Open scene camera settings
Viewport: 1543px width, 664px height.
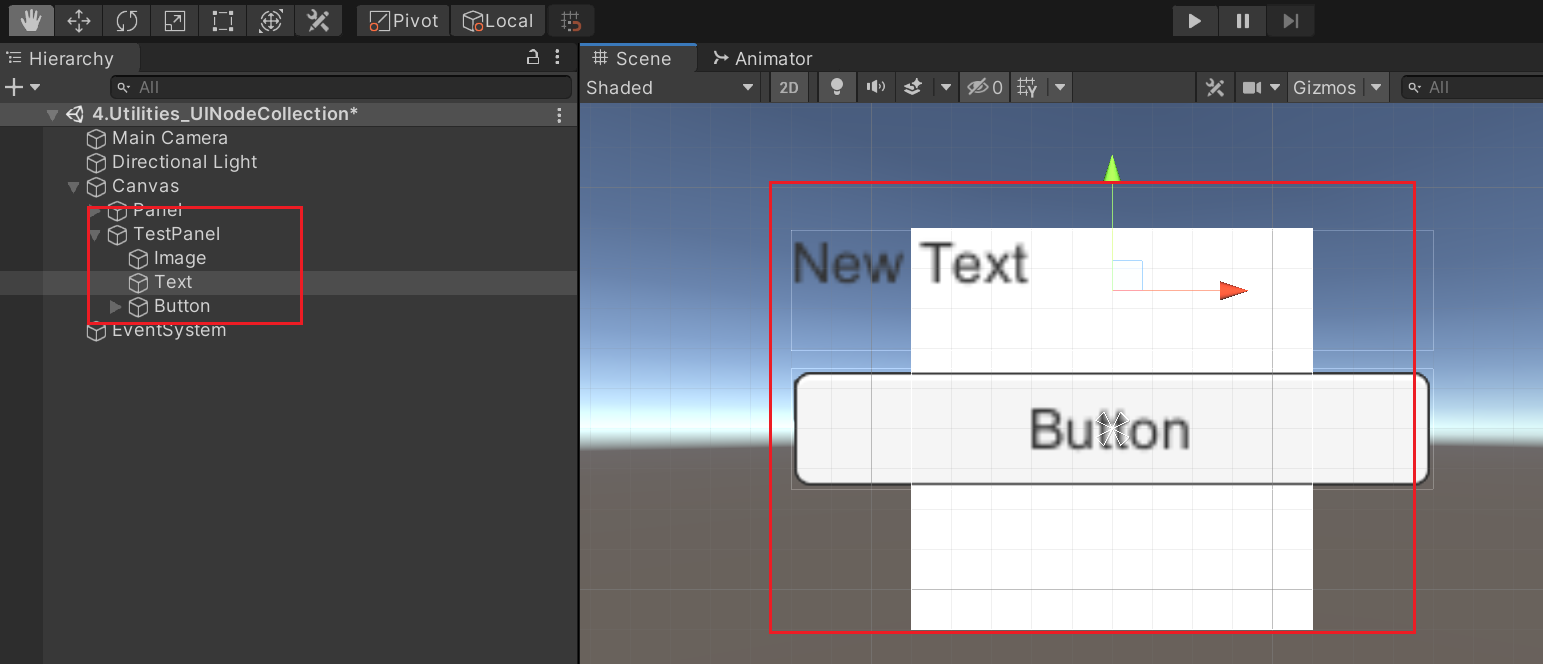pos(1251,88)
